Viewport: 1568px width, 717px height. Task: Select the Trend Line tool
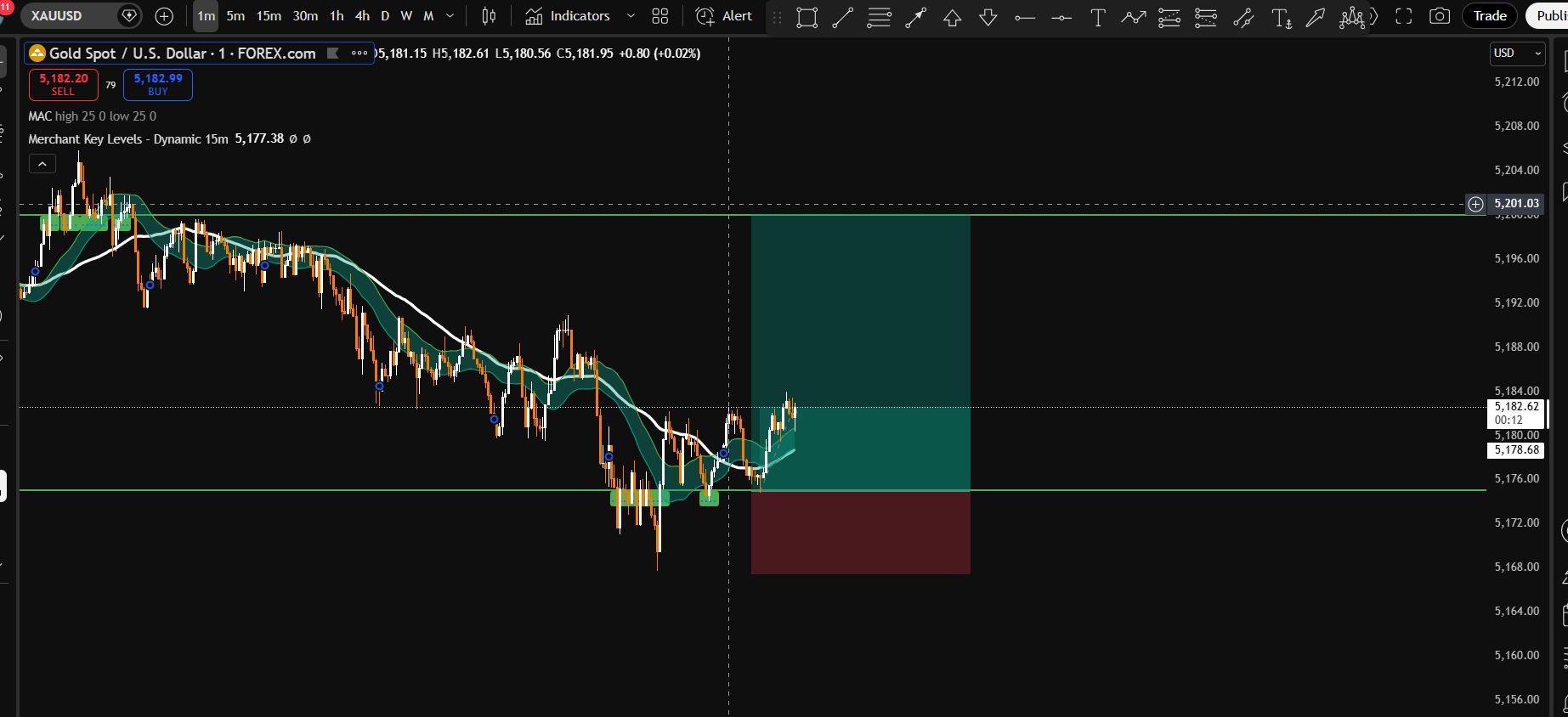pyautogui.click(x=842, y=17)
